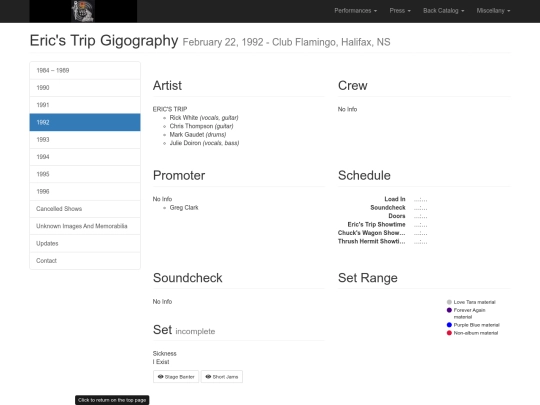
Task: Open the 1984 – 1989 sidebar entry
Action: tap(85, 71)
